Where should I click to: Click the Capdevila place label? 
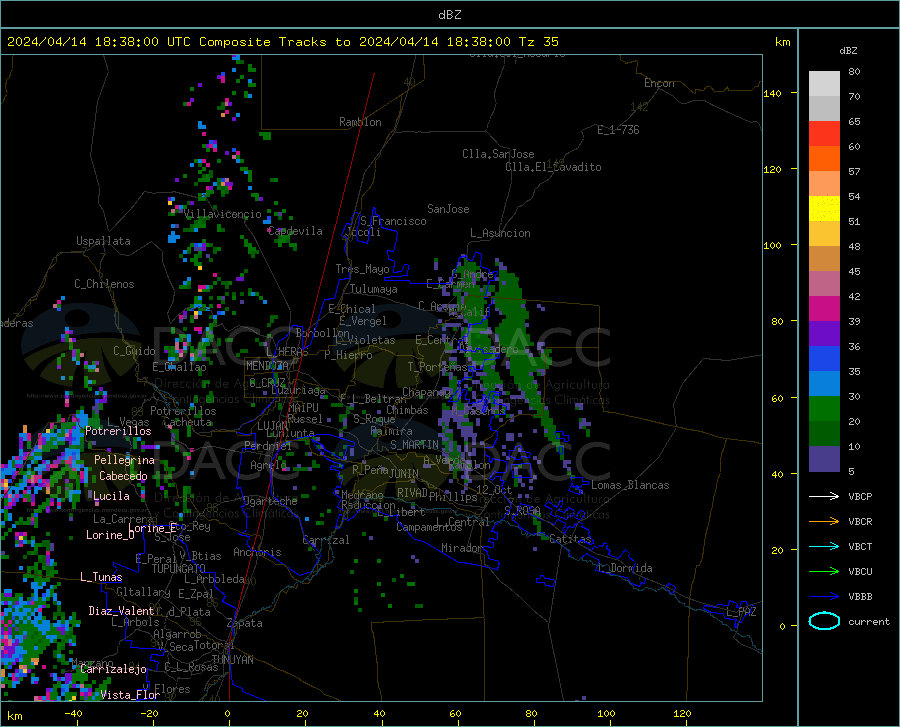pos(295,231)
